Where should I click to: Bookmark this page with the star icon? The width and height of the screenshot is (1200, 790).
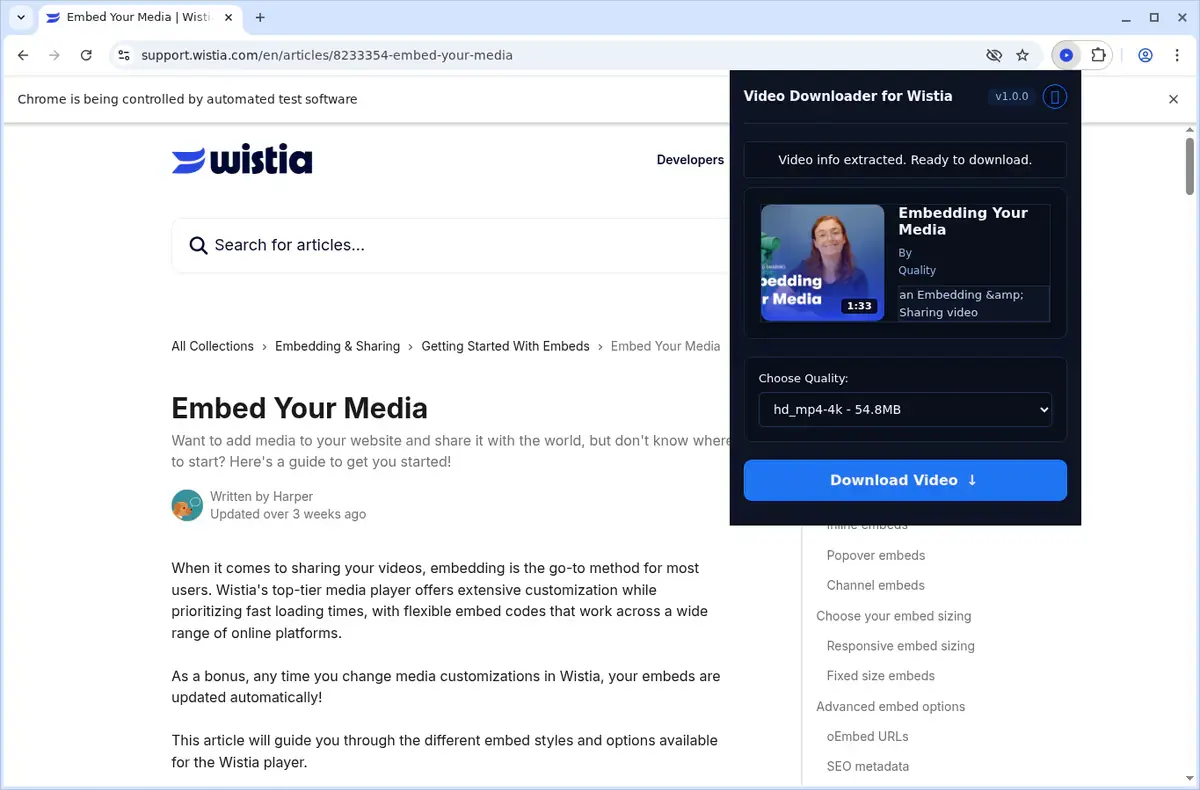1022,55
